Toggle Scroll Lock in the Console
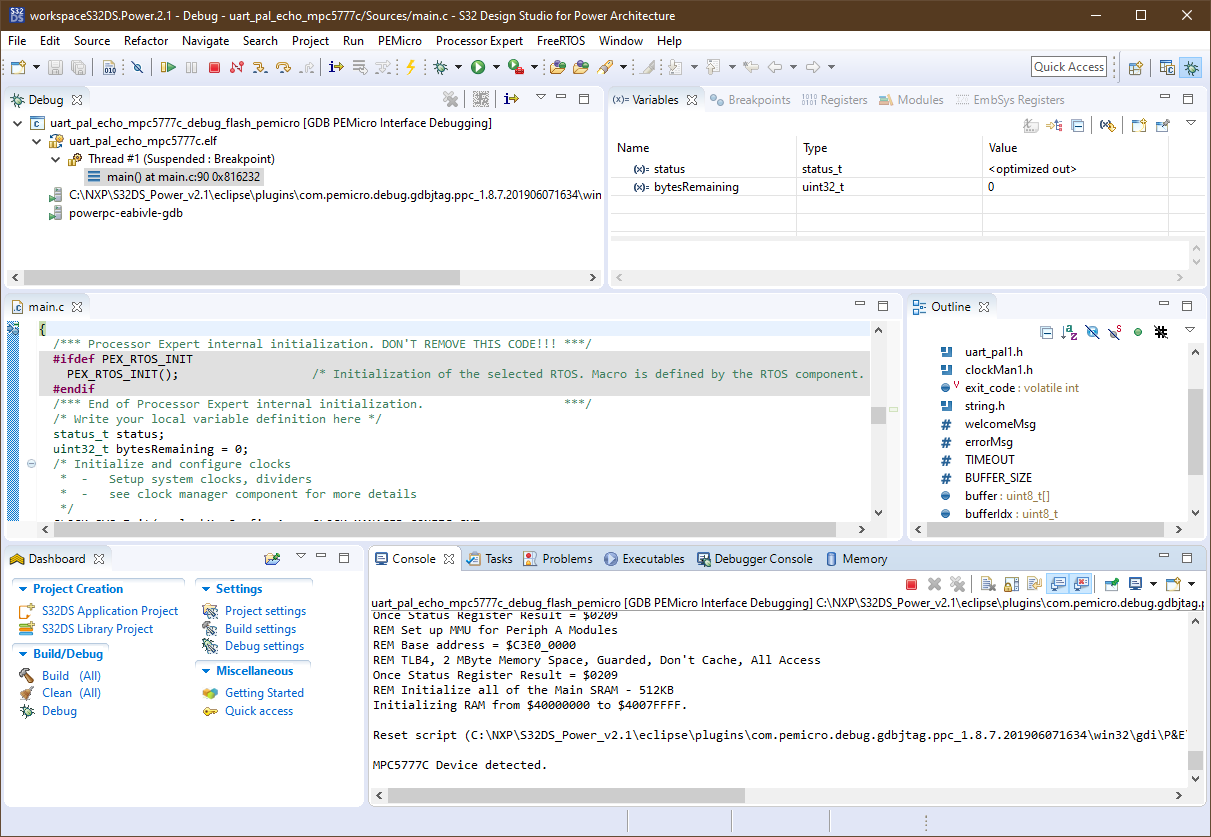This screenshot has height=837, width=1211. [1010, 584]
